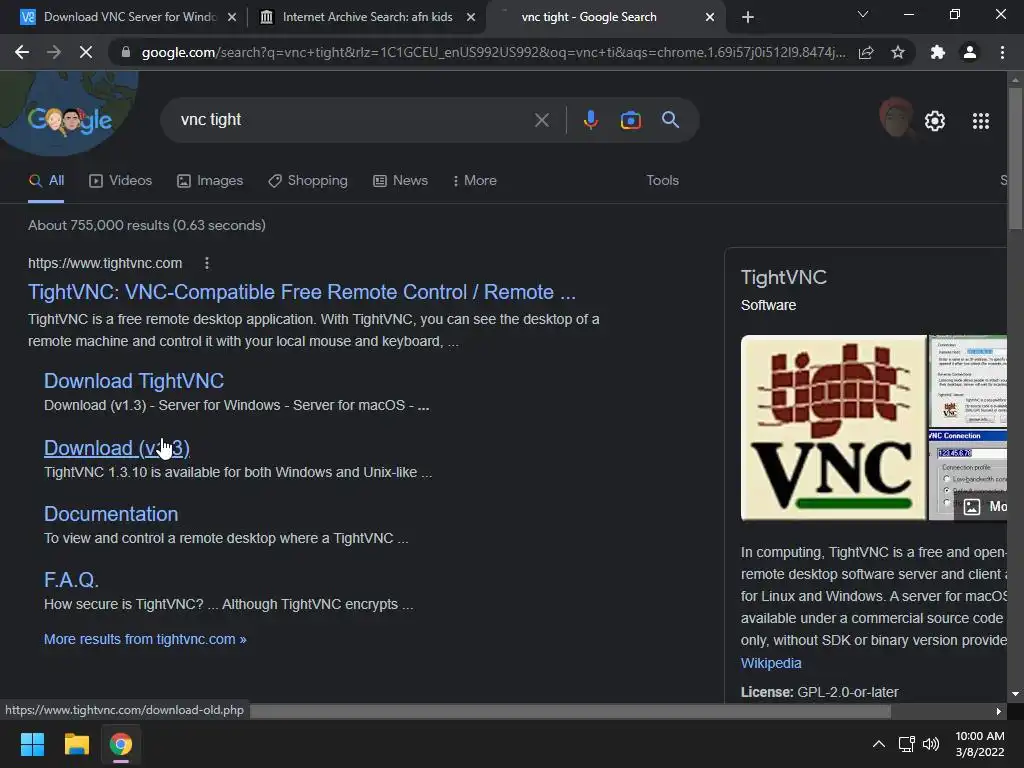Show hidden system tray icons
This screenshot has width=1024, height=768.
click(878, 744)
